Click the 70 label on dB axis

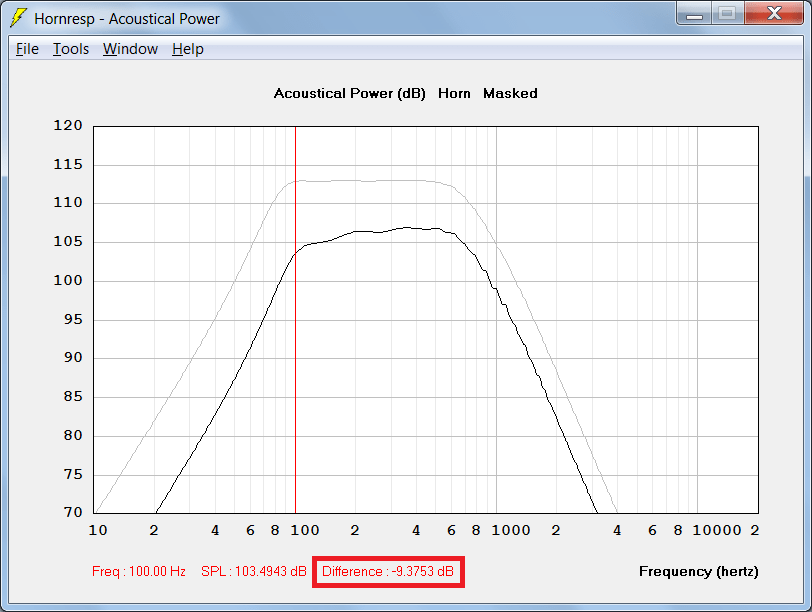[x=73, y=512]
